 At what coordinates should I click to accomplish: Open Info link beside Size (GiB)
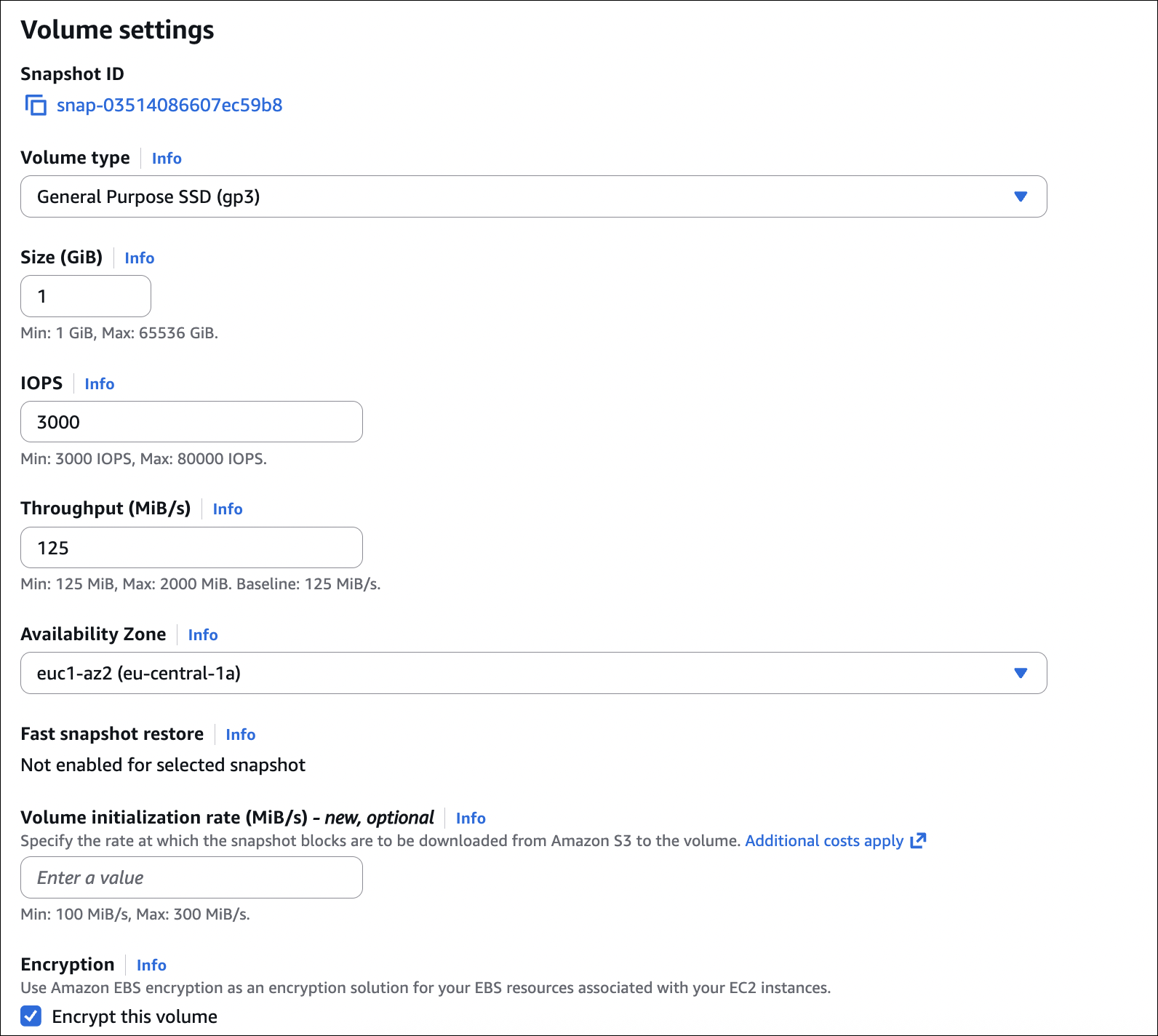click(x=140, y=258)
